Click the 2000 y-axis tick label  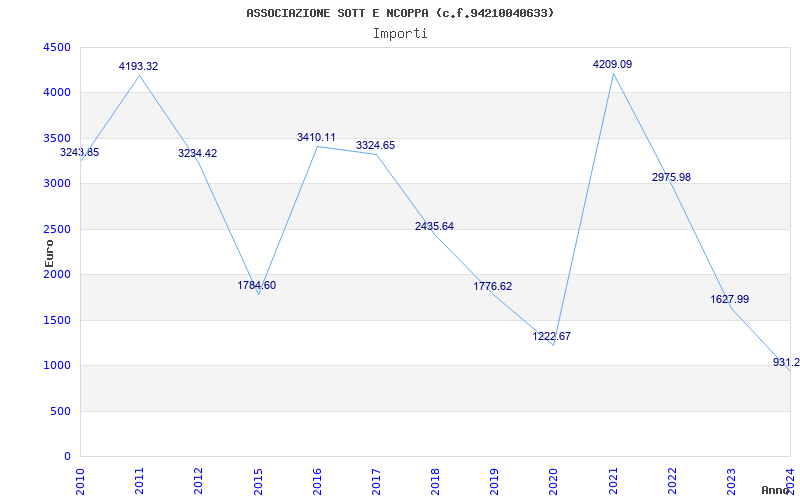(57, 274)
